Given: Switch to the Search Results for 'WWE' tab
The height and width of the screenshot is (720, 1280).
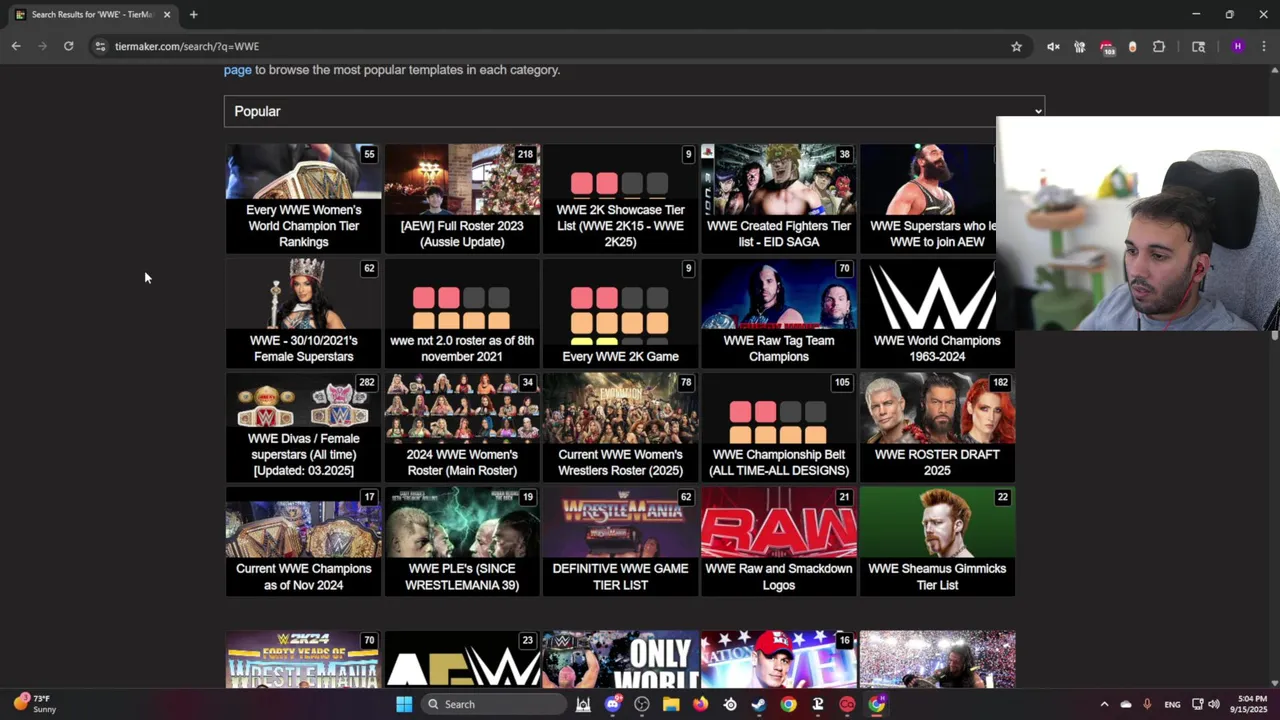Looking at the screenshot, I should 92,14.
